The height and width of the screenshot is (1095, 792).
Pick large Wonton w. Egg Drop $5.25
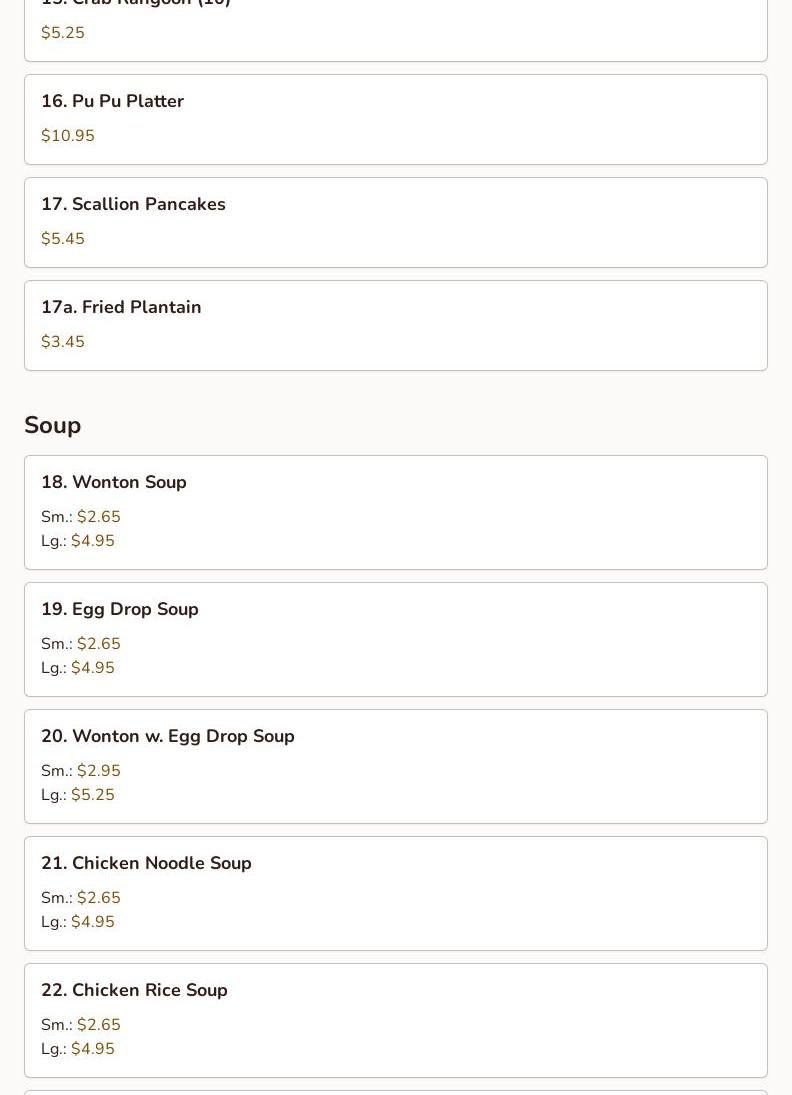click(x=92, y=795)
